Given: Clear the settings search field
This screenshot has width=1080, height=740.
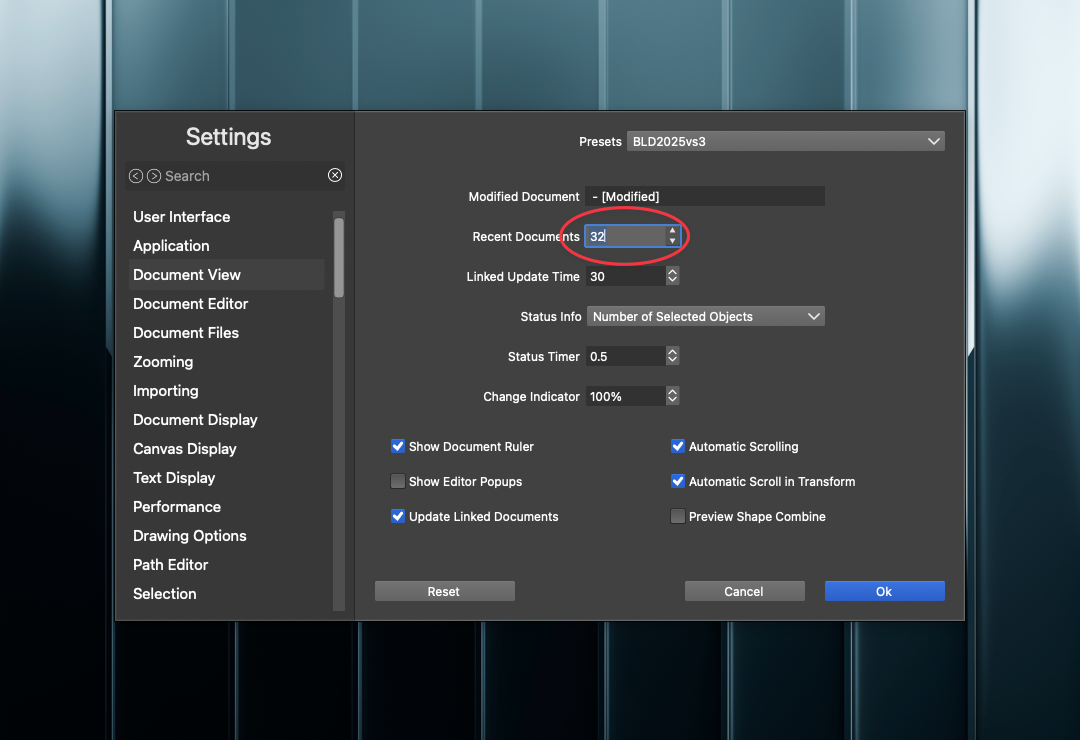Looking at the screenshot, I should (335, 175).
